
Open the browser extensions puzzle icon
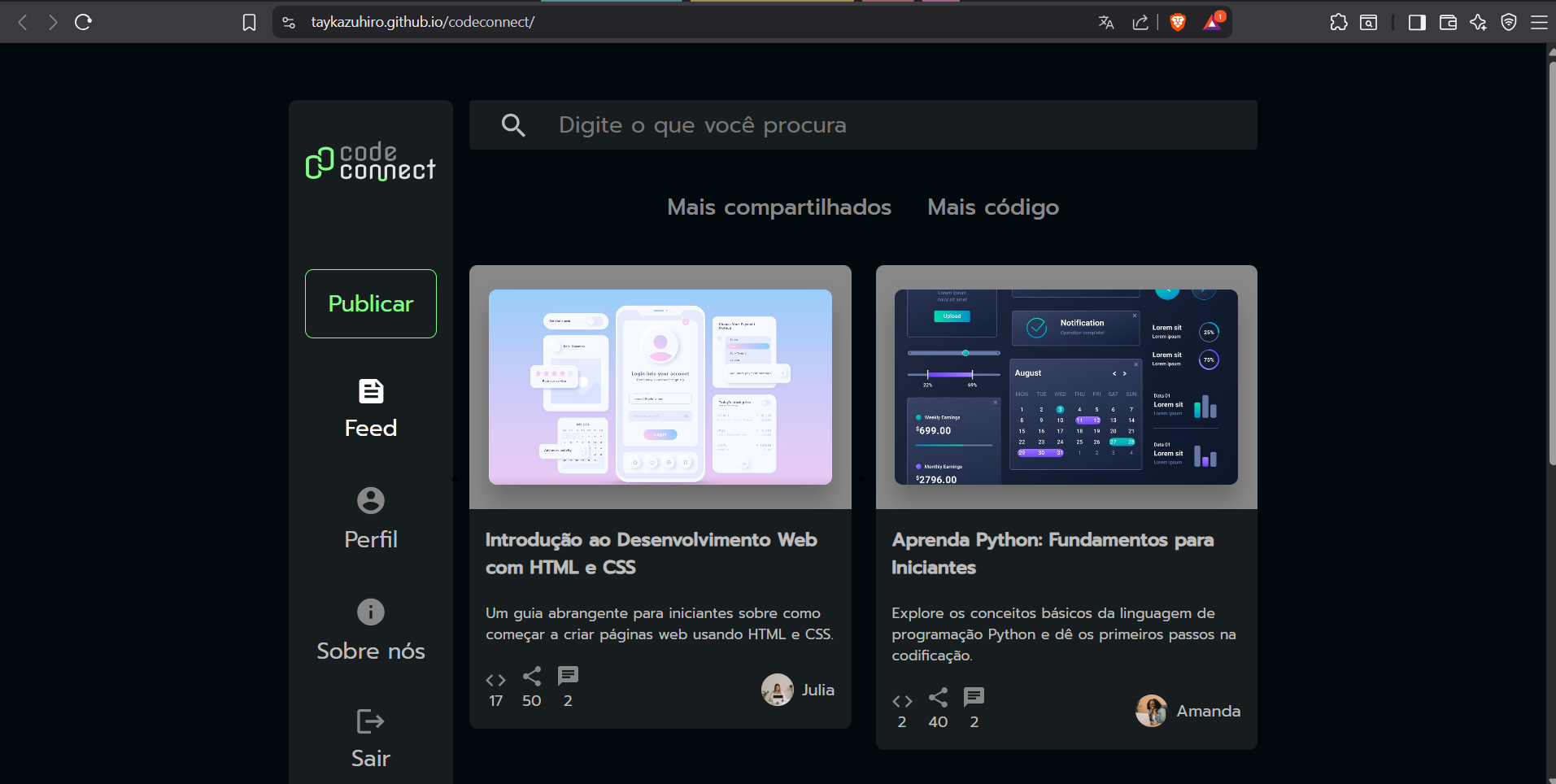pyautogui.click(x=1339, y=22)
